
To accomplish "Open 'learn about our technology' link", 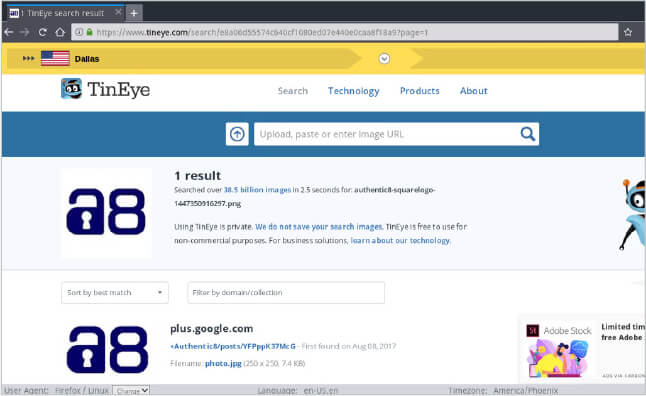I will (x=400, y=240).
